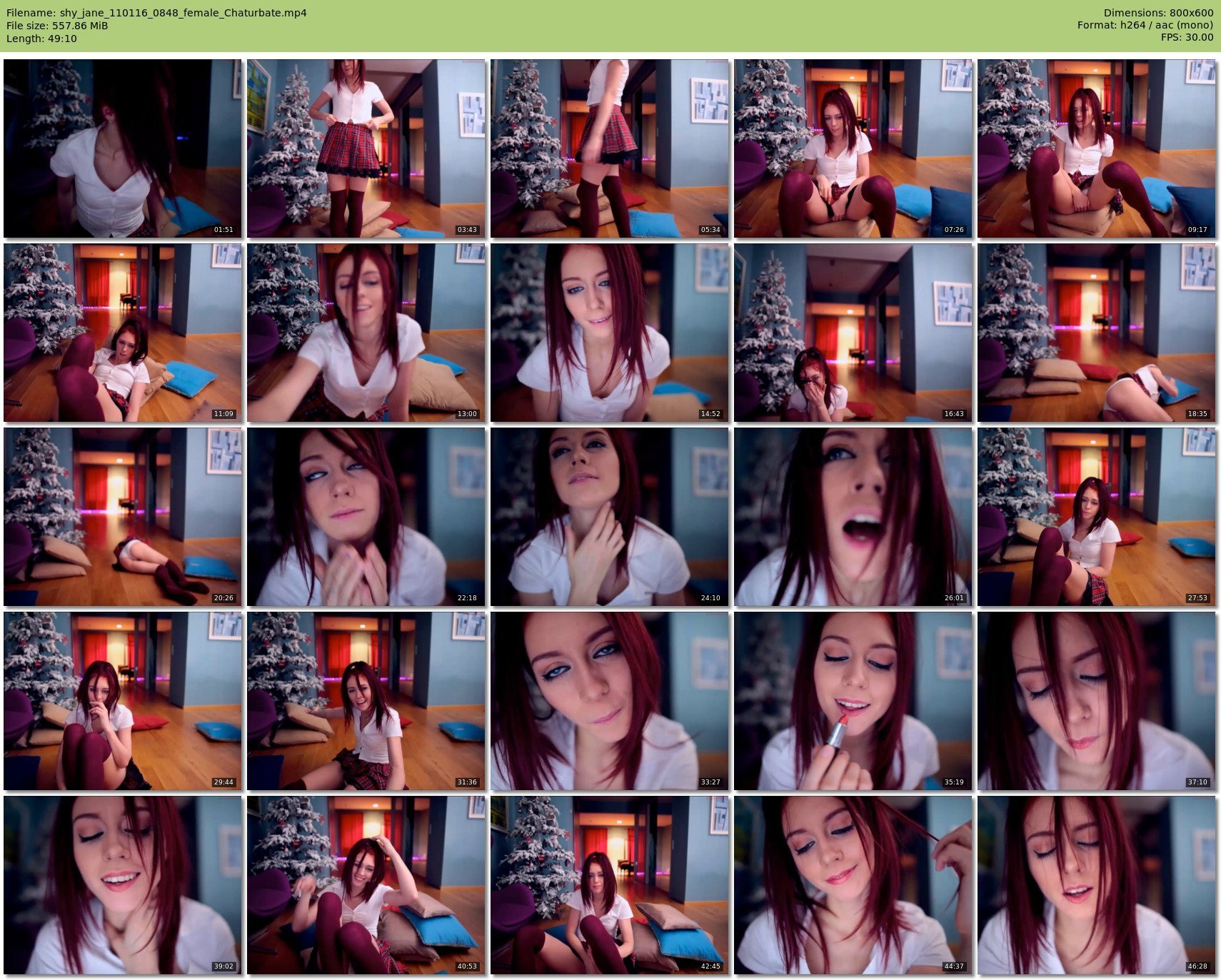Select the frame labeled 07:26
This screenshot has height=980, width=1221.
853,148
